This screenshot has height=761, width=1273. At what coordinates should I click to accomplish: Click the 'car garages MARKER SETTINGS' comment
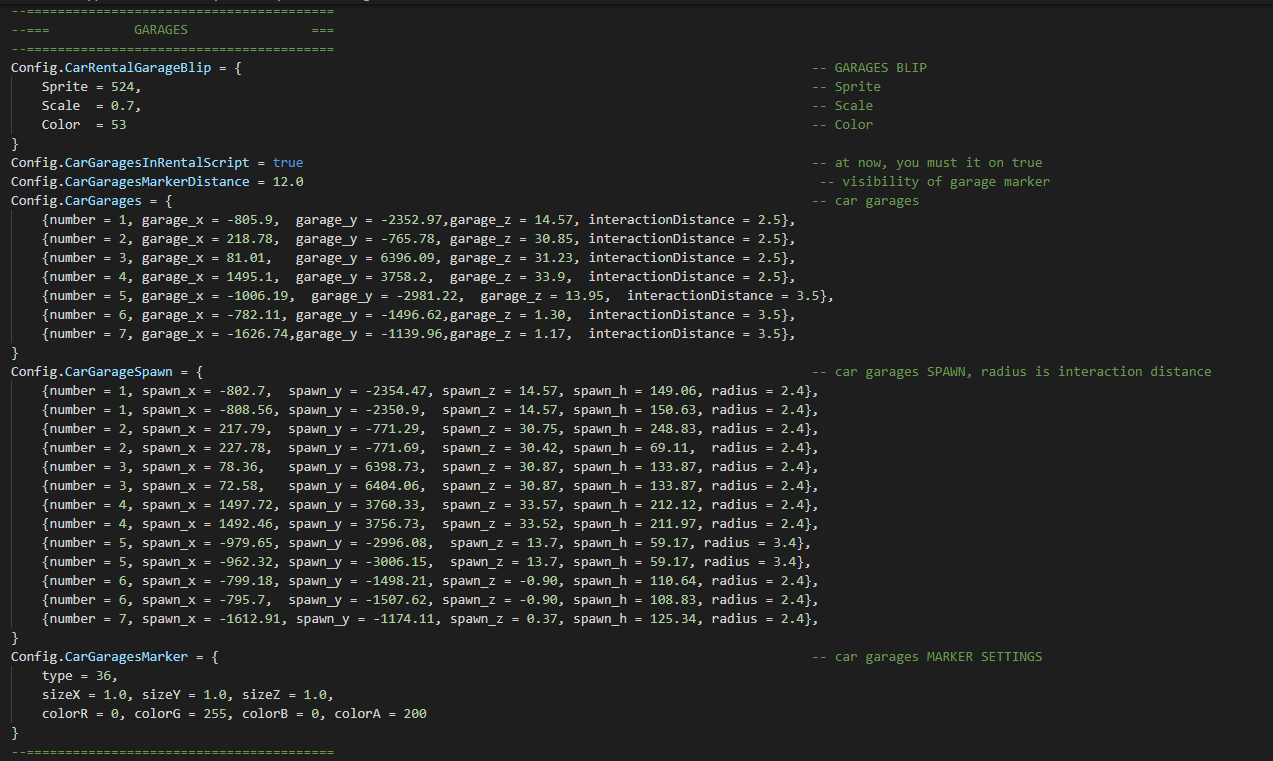click(x=926, y=656)
